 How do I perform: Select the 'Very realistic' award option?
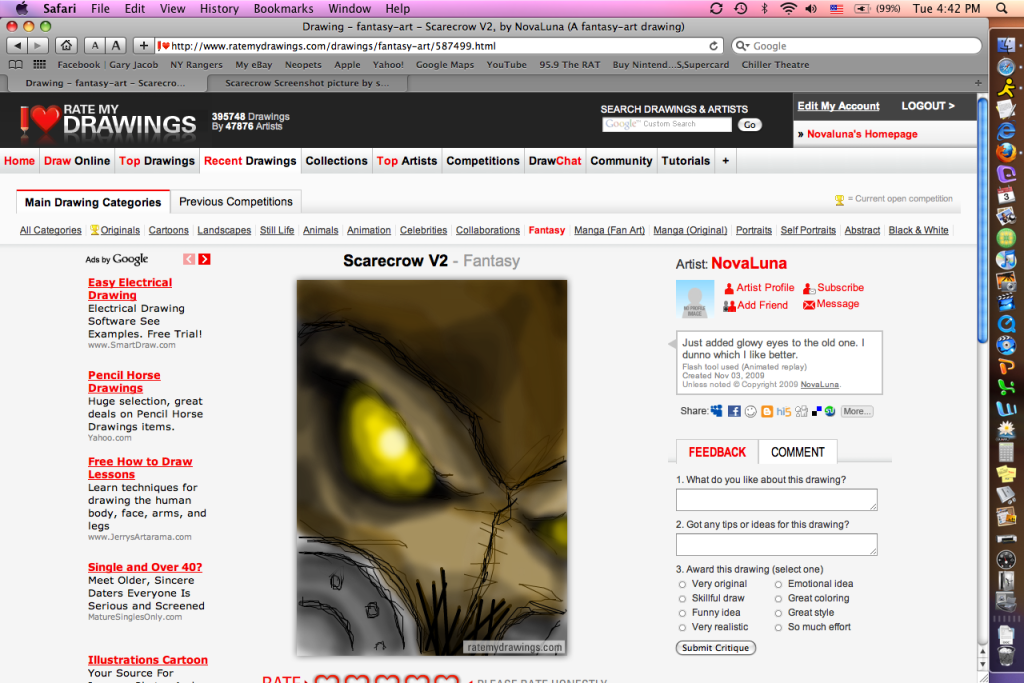coord(682,627)
